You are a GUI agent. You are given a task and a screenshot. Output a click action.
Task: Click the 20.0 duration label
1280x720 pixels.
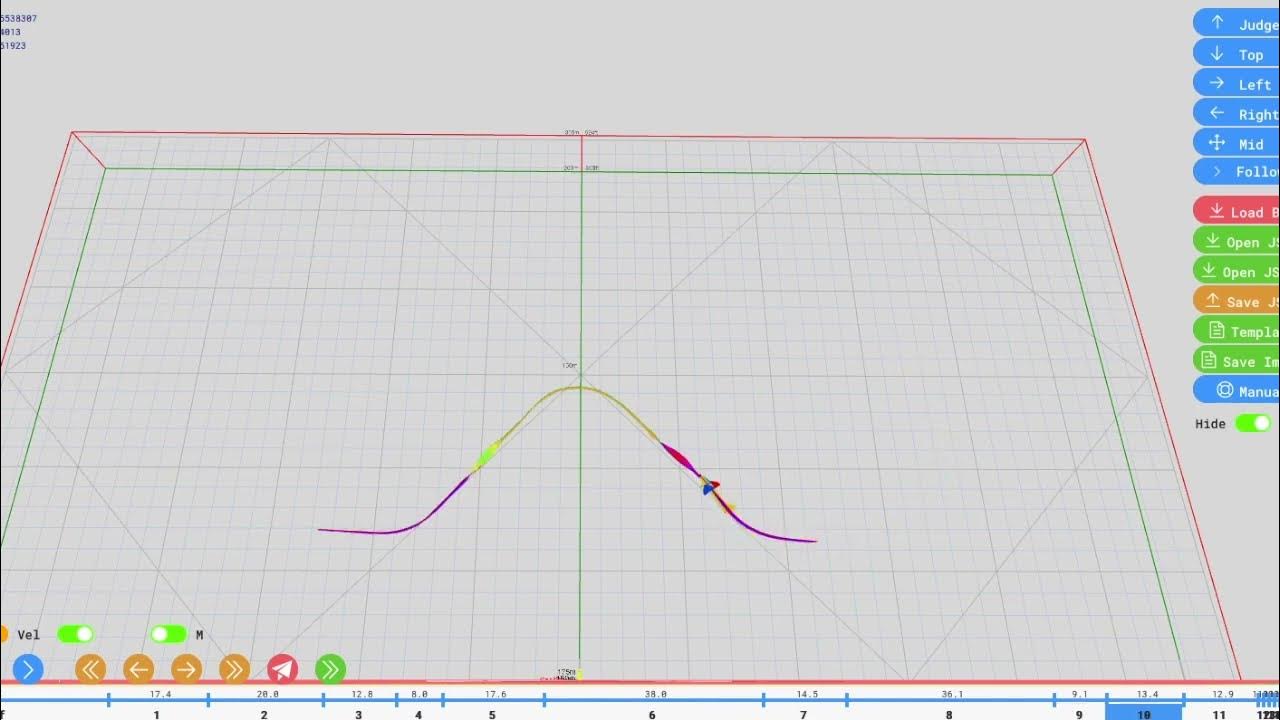[267, 694]
